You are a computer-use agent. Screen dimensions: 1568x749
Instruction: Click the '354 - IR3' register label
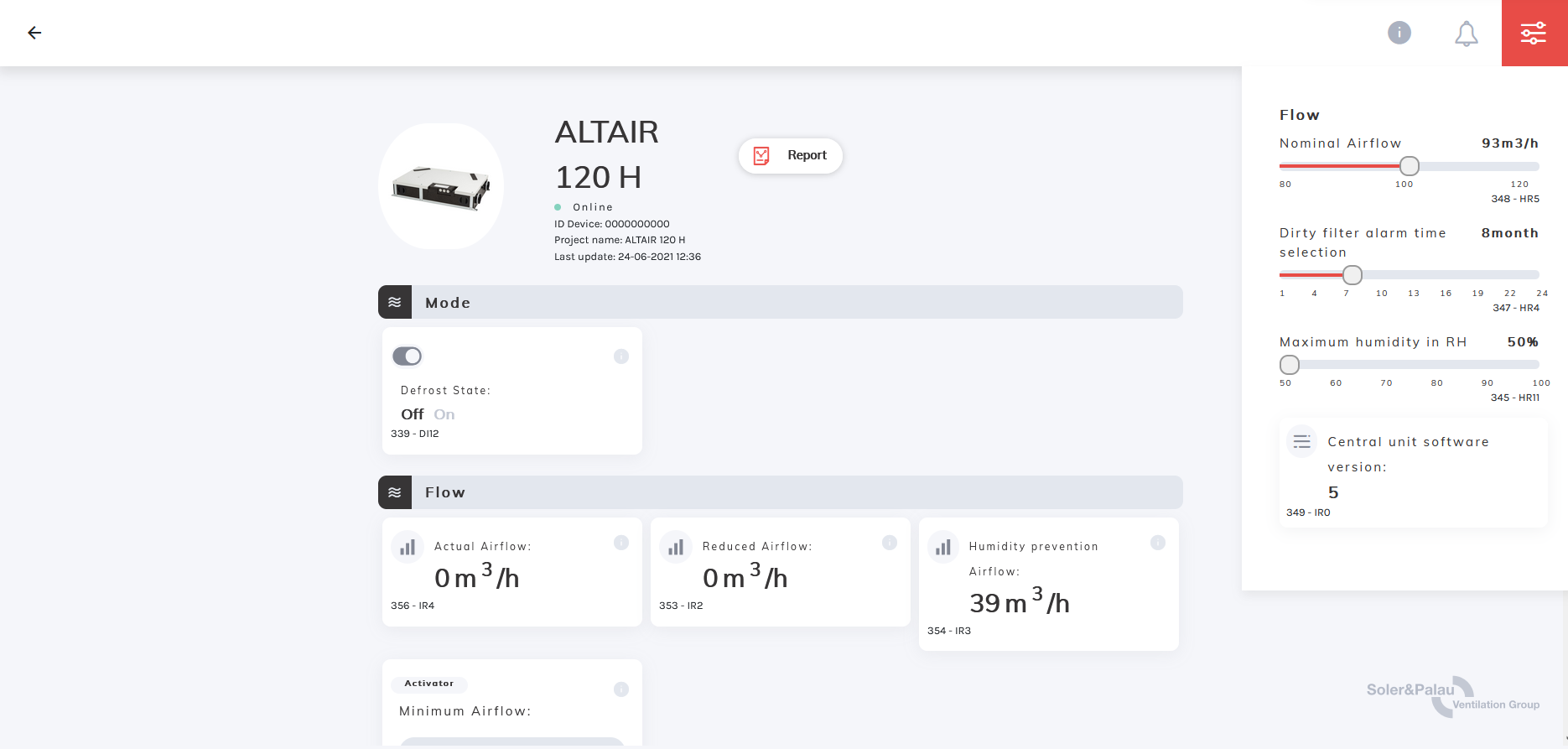point(949,631)
